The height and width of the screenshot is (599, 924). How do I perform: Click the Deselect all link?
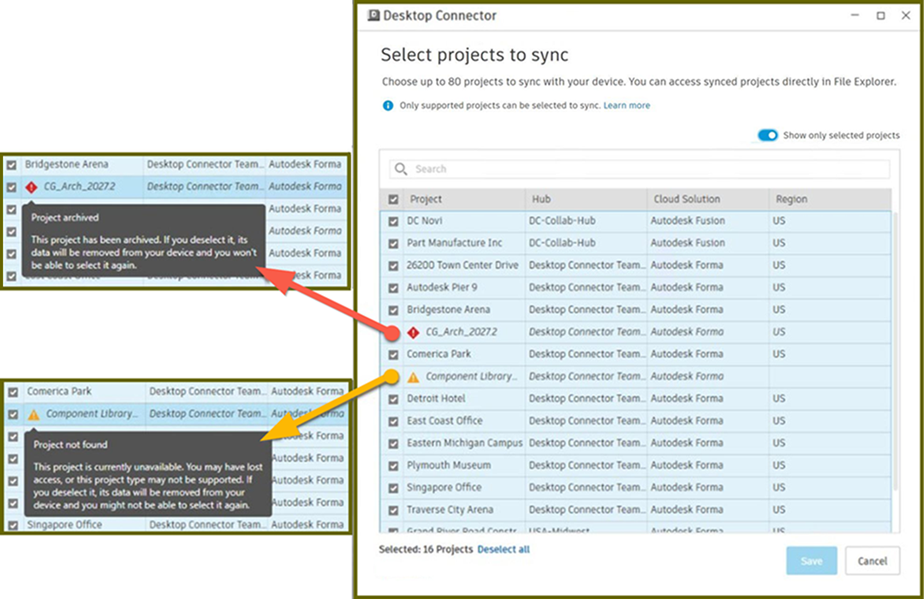503,549
